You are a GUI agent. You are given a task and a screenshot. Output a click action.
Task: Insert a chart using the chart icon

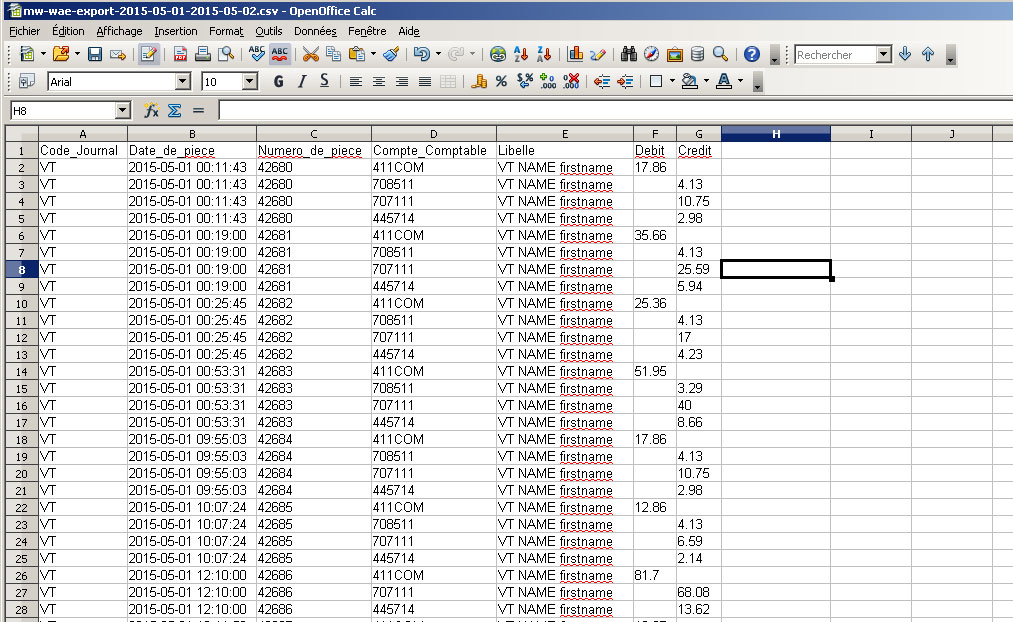click(576, 55)
